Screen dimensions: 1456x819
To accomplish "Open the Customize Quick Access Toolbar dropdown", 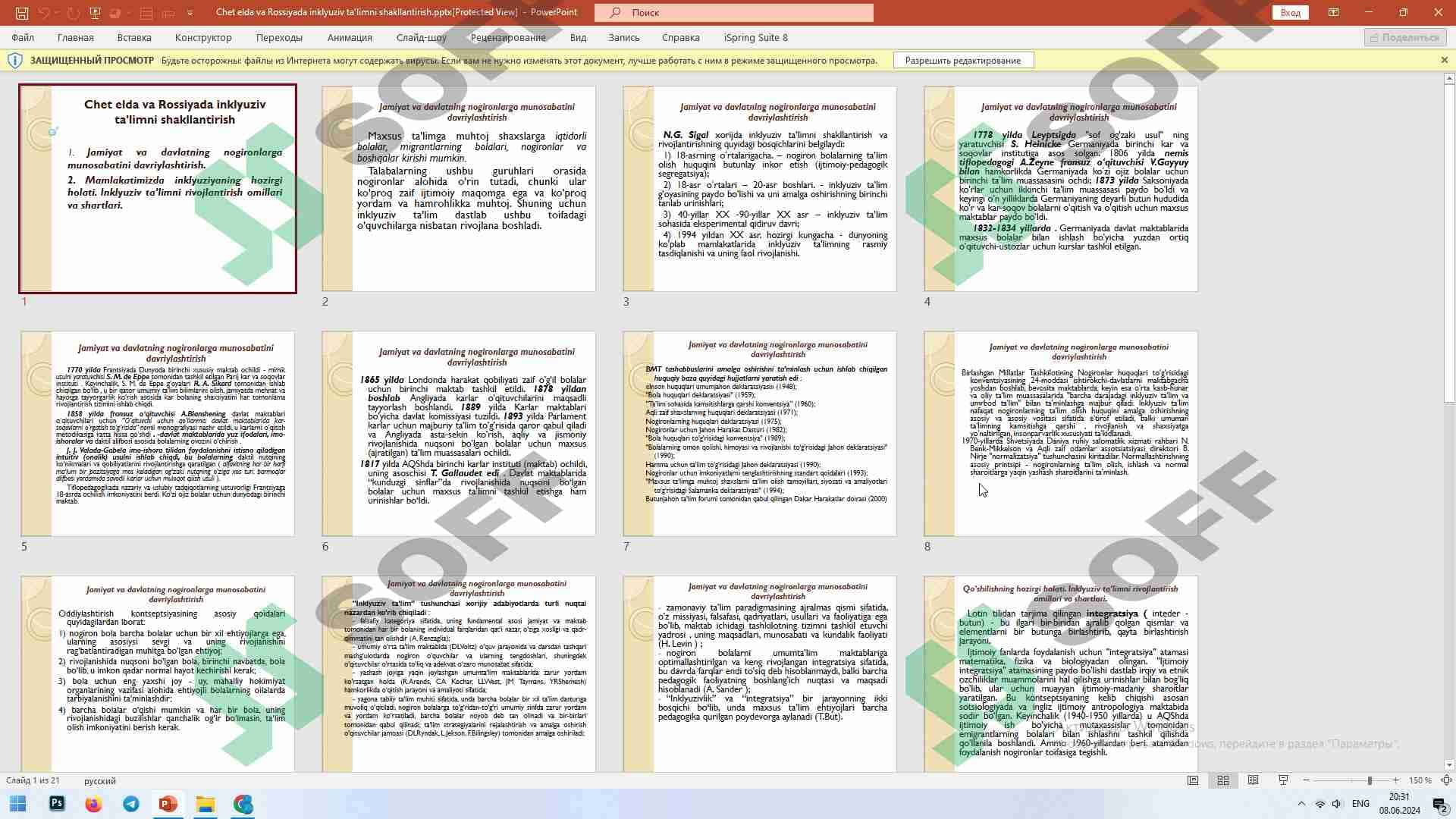I will pyautogui.click(x=190, y=13).
